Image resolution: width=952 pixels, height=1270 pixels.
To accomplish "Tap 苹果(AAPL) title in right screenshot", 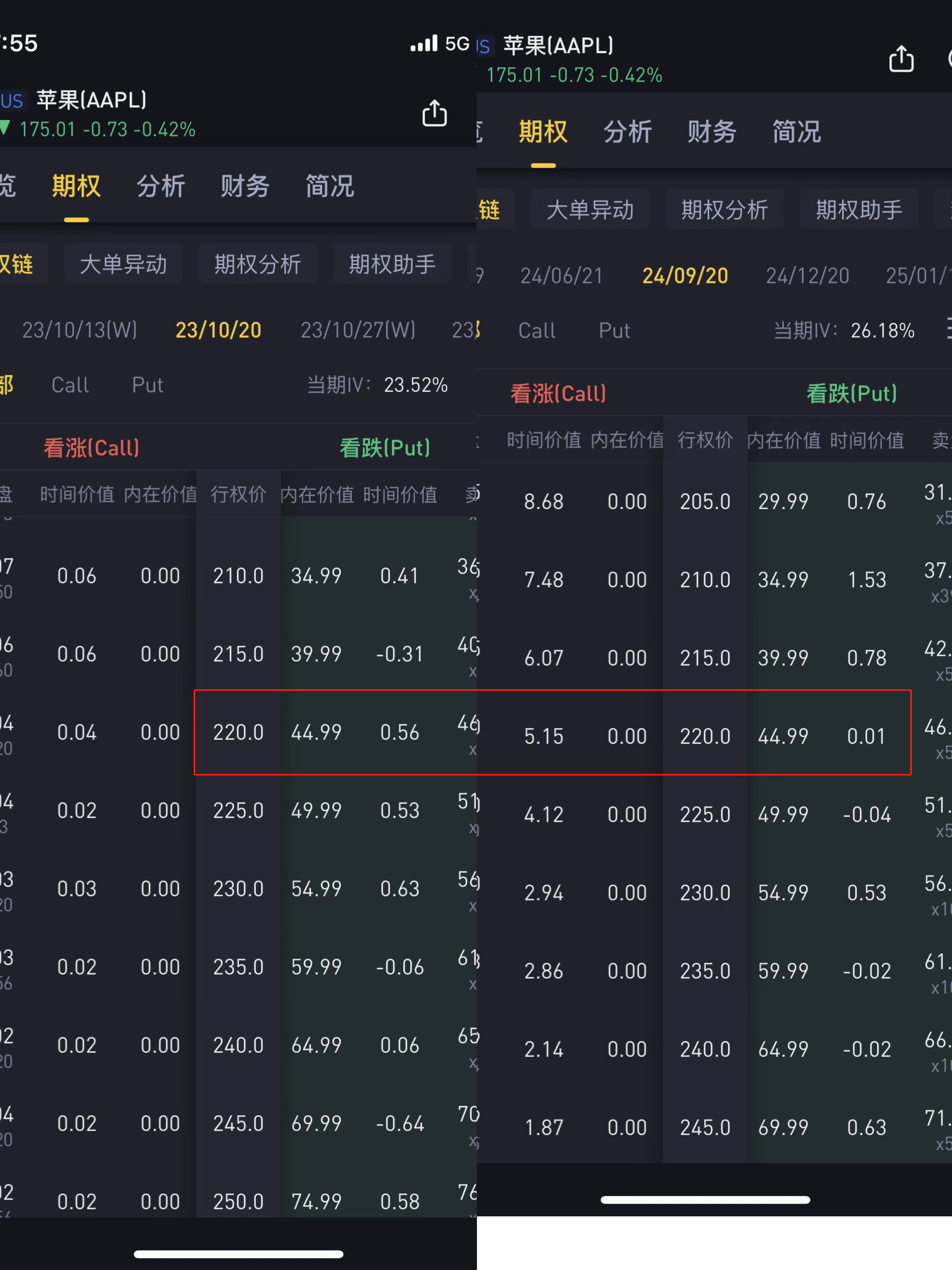I will pyautogui.click(x=558, y=45).
